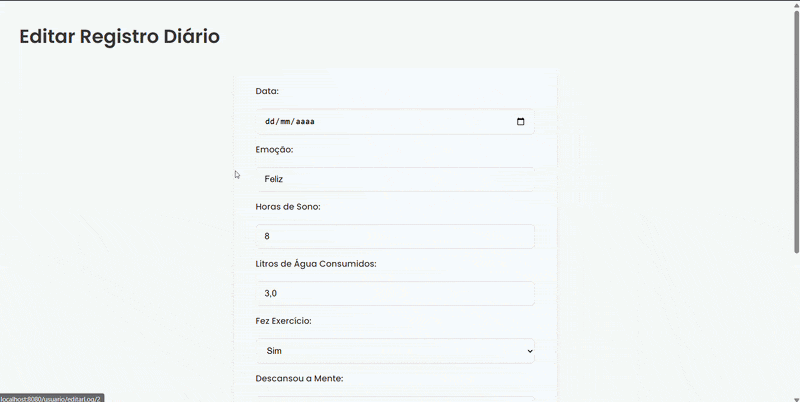The width and height of the screenshot is (800, 402).
Task: Click the Descansou a Mente: label
Action: [299, 379]
